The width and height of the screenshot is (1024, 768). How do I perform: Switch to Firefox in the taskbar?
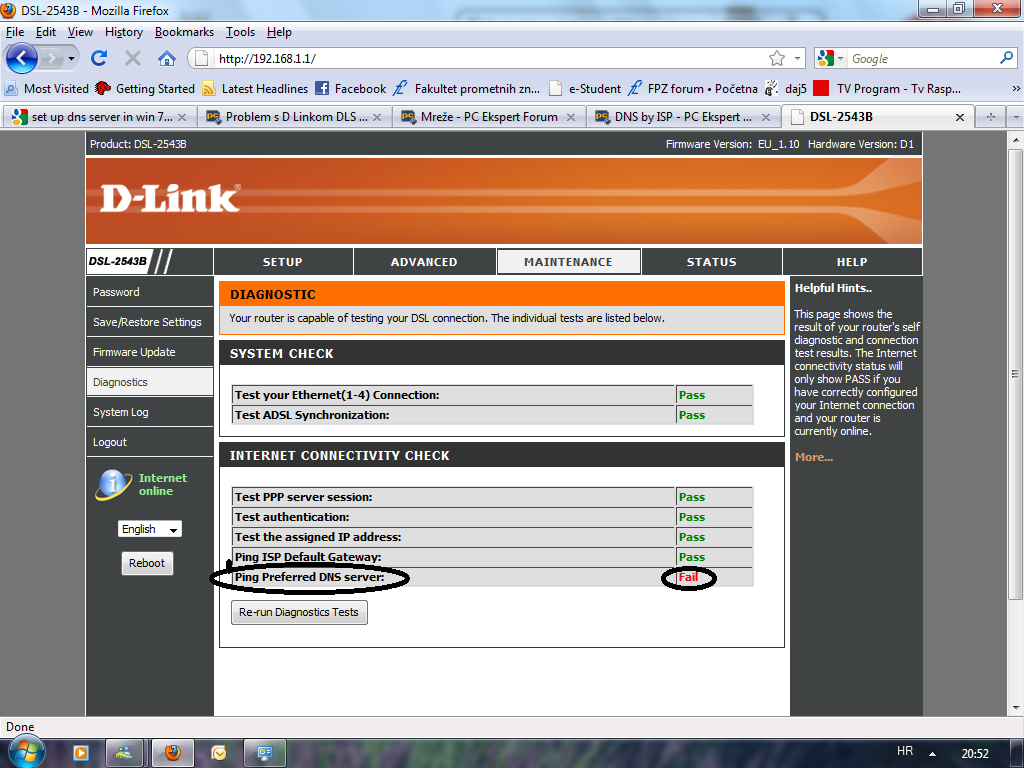click(x=172, y=753)
